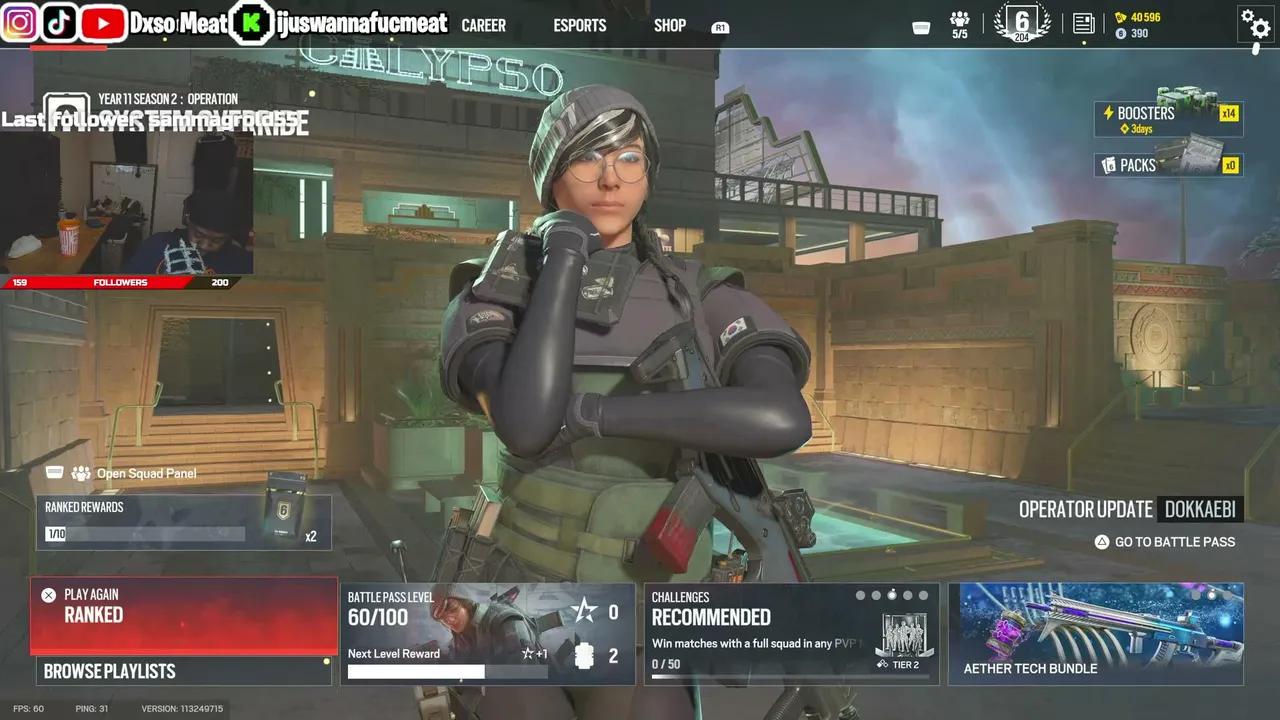Open the Battle Pass Level 60/100 card
This screenshot has height=720, width=1280.
click(x=488, y=634)
